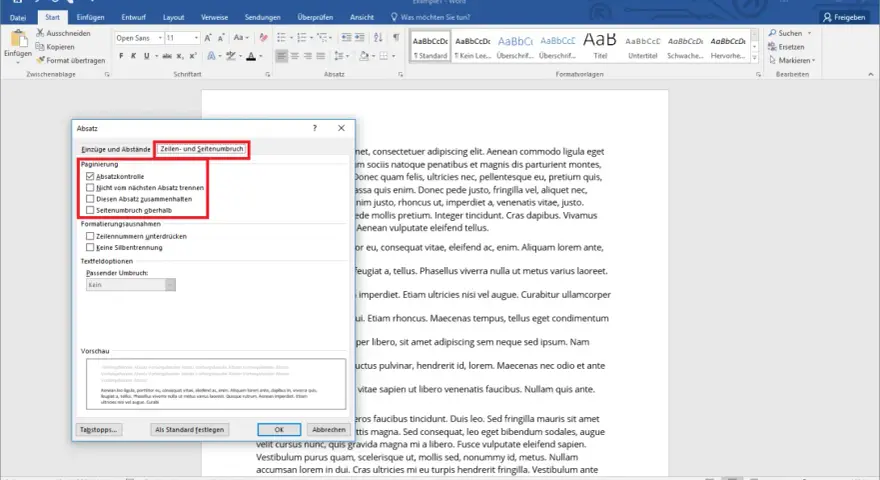This screenshot has width=880, height=480.
Task: Open the font size dropdown
Action: (196, 38)
